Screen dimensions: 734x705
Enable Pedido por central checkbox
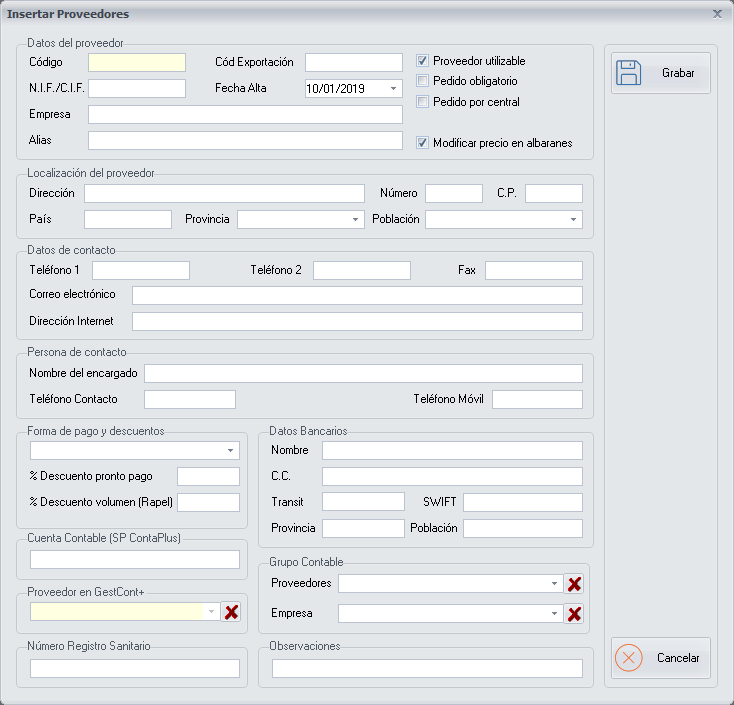(423, 102)
